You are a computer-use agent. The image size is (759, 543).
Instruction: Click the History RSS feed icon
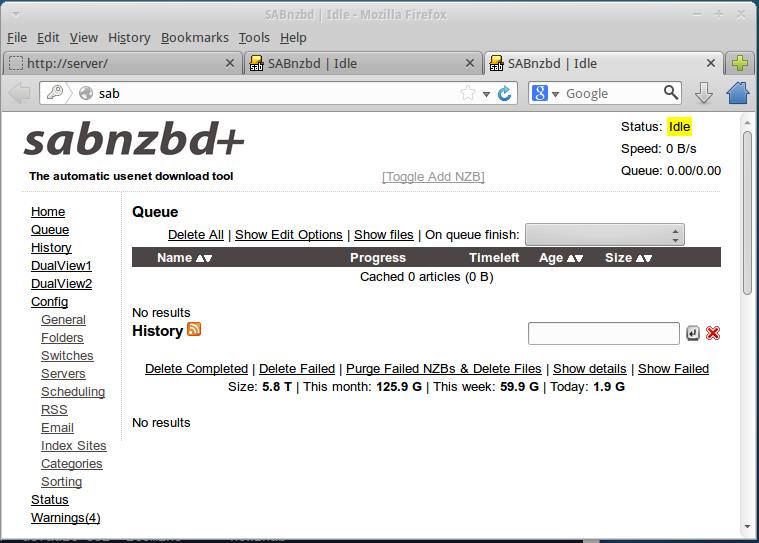(x=194, y=329)
